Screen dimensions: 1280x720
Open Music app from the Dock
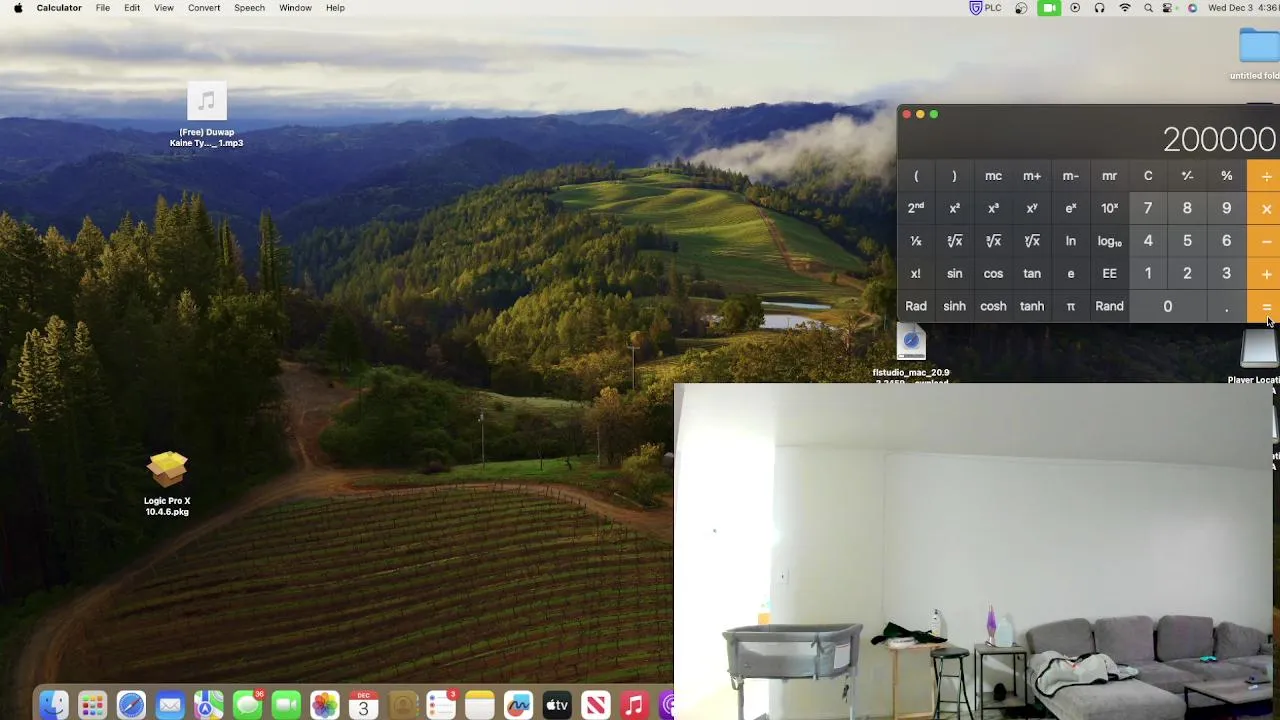coord(634,705)
